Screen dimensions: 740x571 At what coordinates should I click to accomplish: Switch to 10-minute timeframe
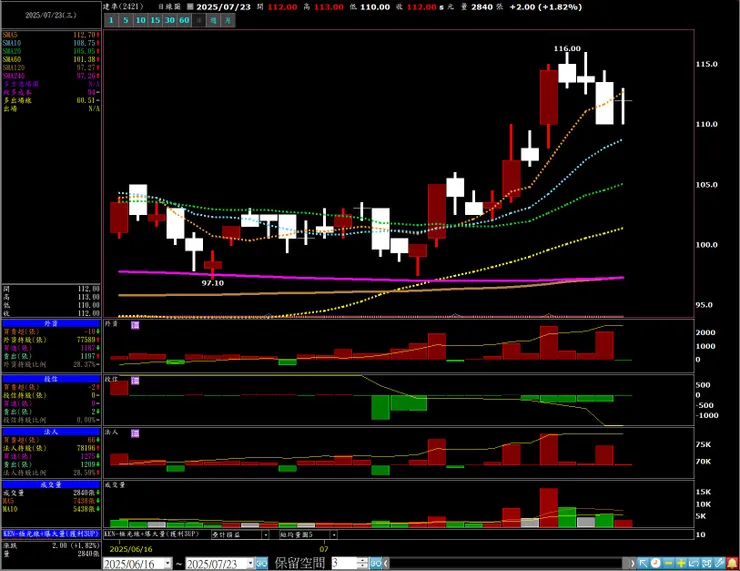click(141, 20)
